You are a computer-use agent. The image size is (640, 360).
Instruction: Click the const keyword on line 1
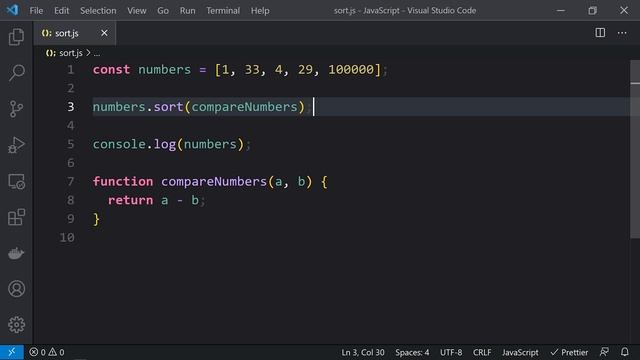(x=111, y=70)
